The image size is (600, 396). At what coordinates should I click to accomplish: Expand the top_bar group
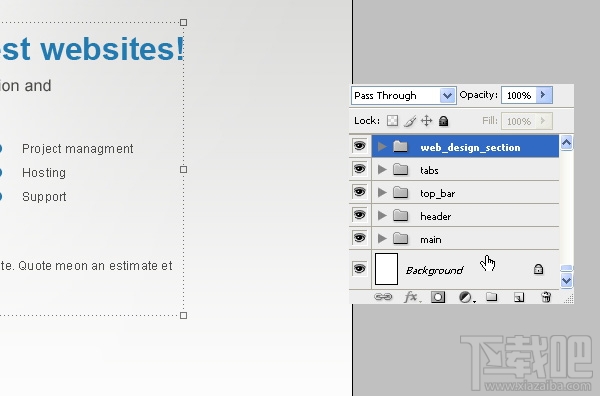[x=382, y=192]
